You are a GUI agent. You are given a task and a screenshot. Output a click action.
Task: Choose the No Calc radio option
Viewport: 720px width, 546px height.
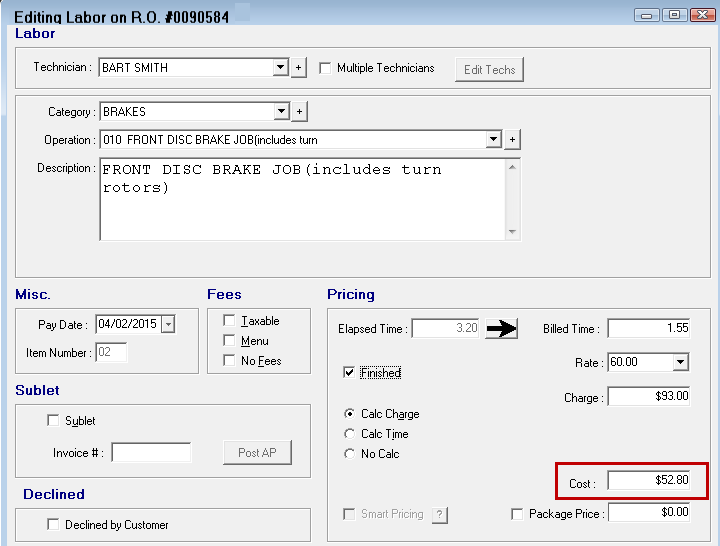pos(349,454)
